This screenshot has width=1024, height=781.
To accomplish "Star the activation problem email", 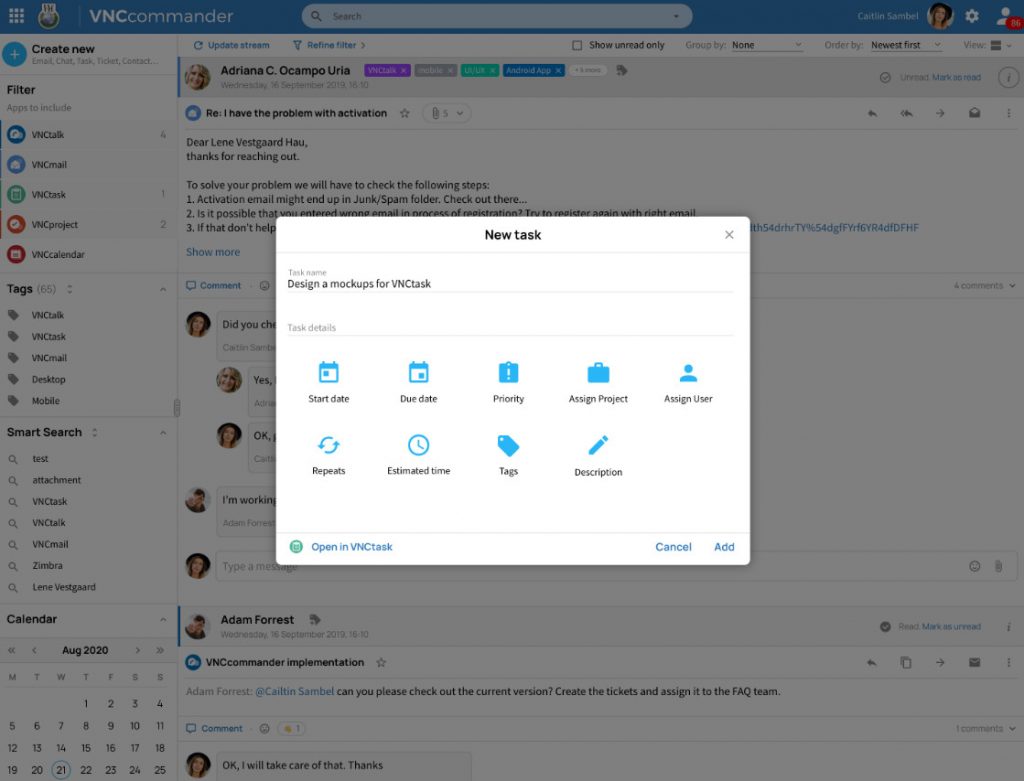I will (x=404, y=113).
